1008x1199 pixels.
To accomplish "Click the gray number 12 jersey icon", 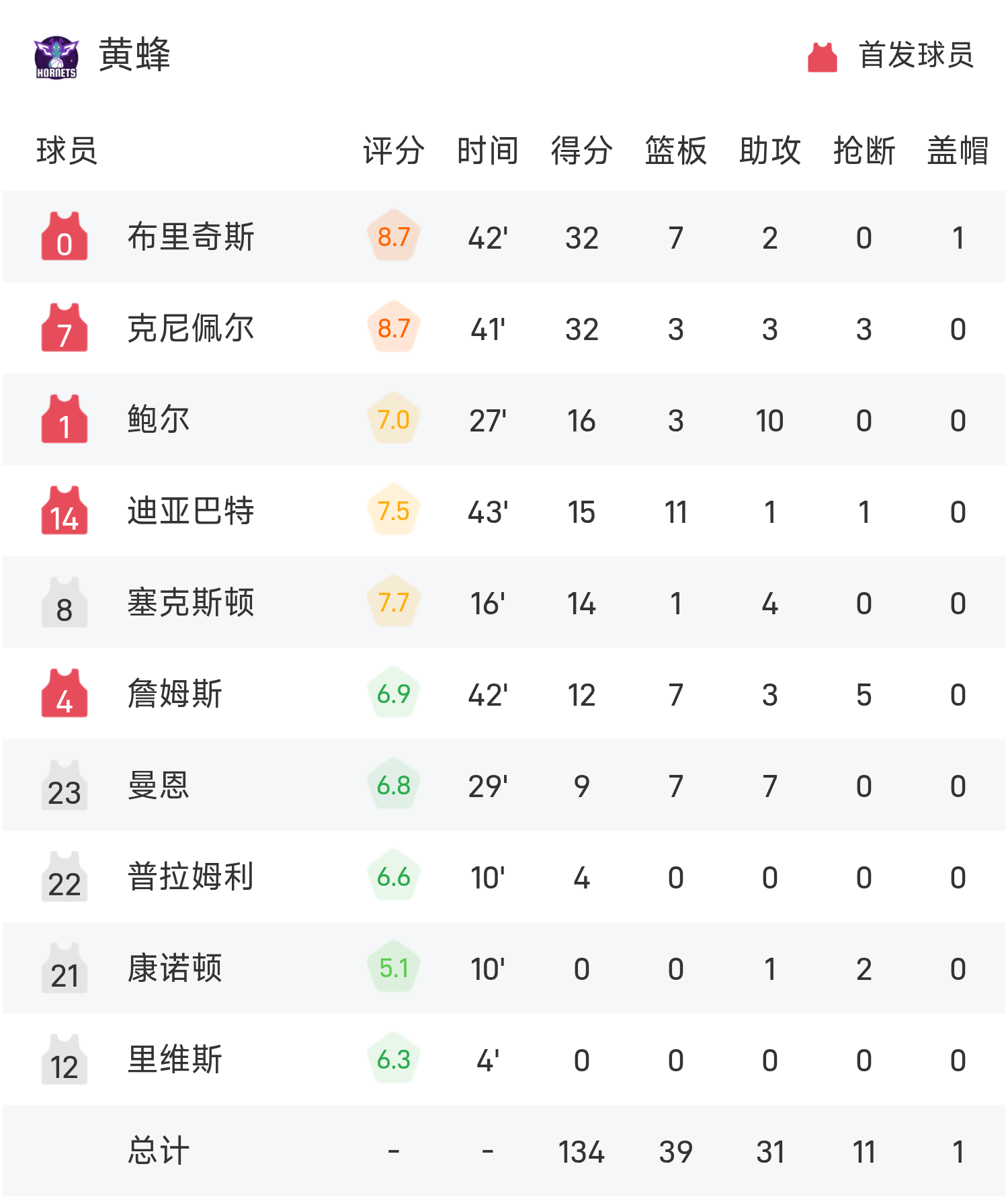I will click(x=65, y=1059).
